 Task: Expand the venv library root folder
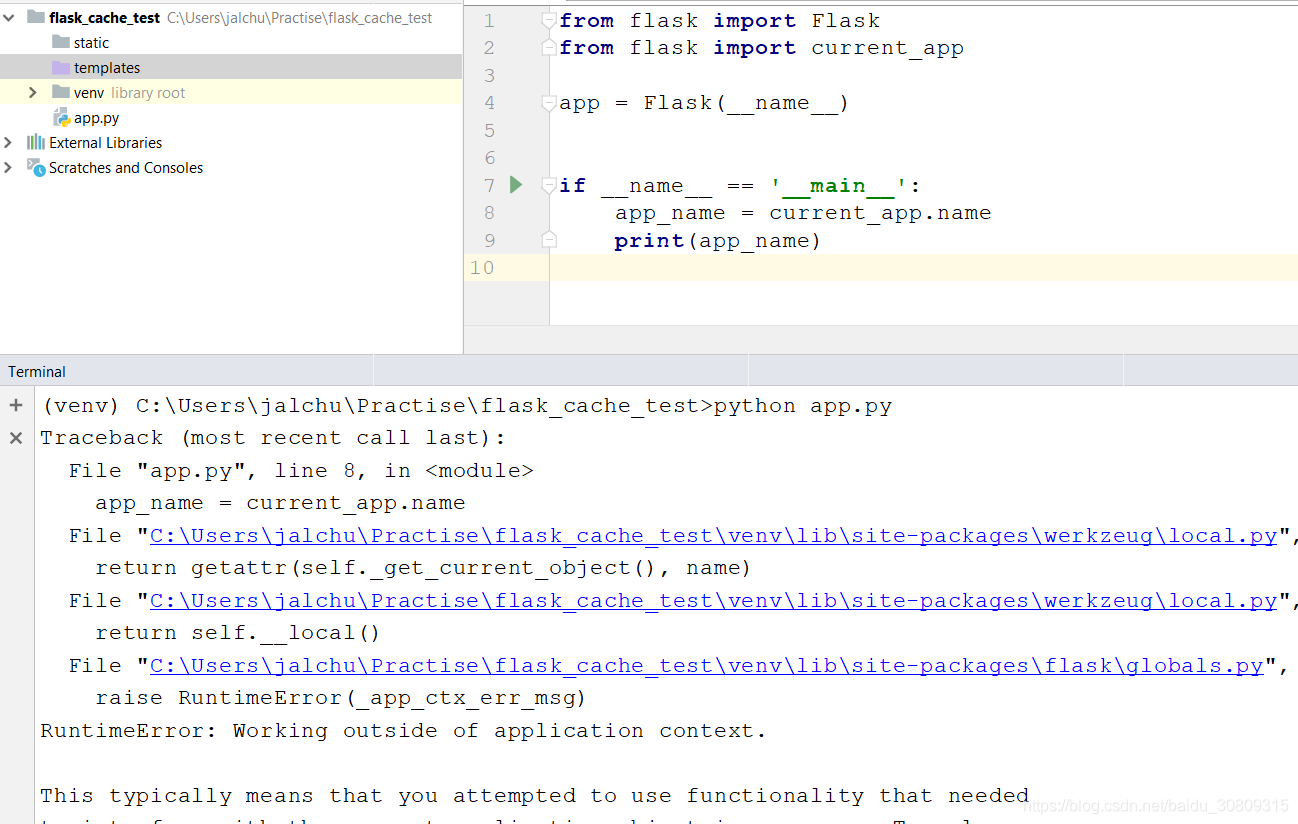click(32, 92)
